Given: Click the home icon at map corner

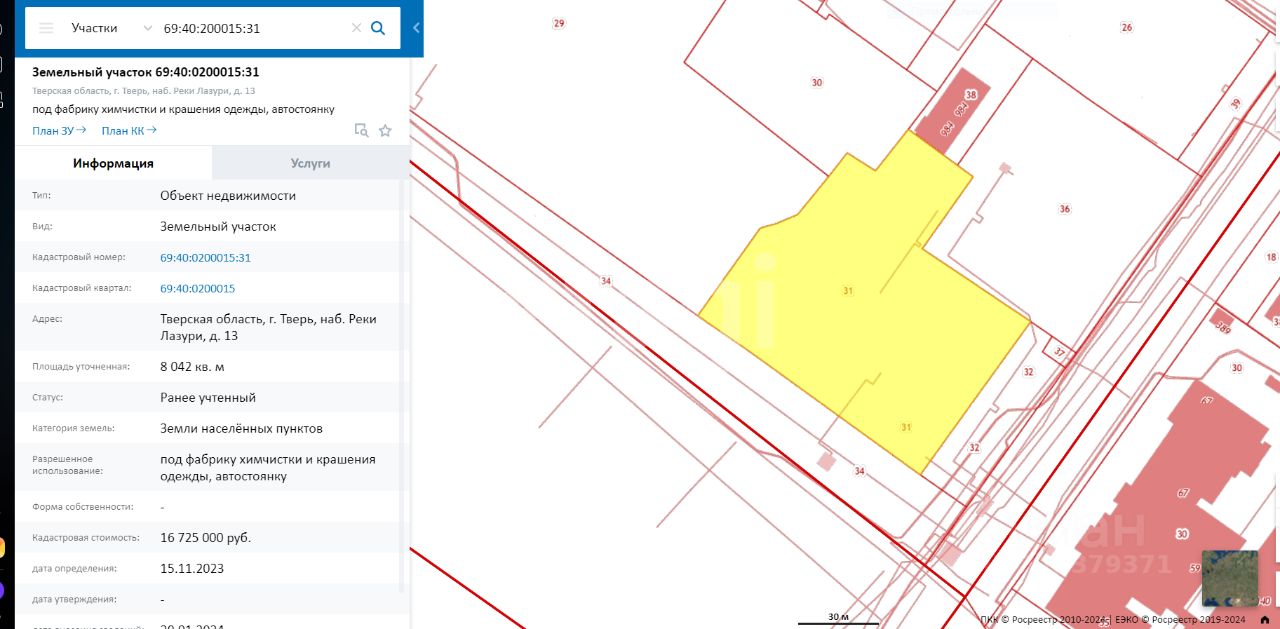Looking at the screenshot, I should click(1265, 619).
